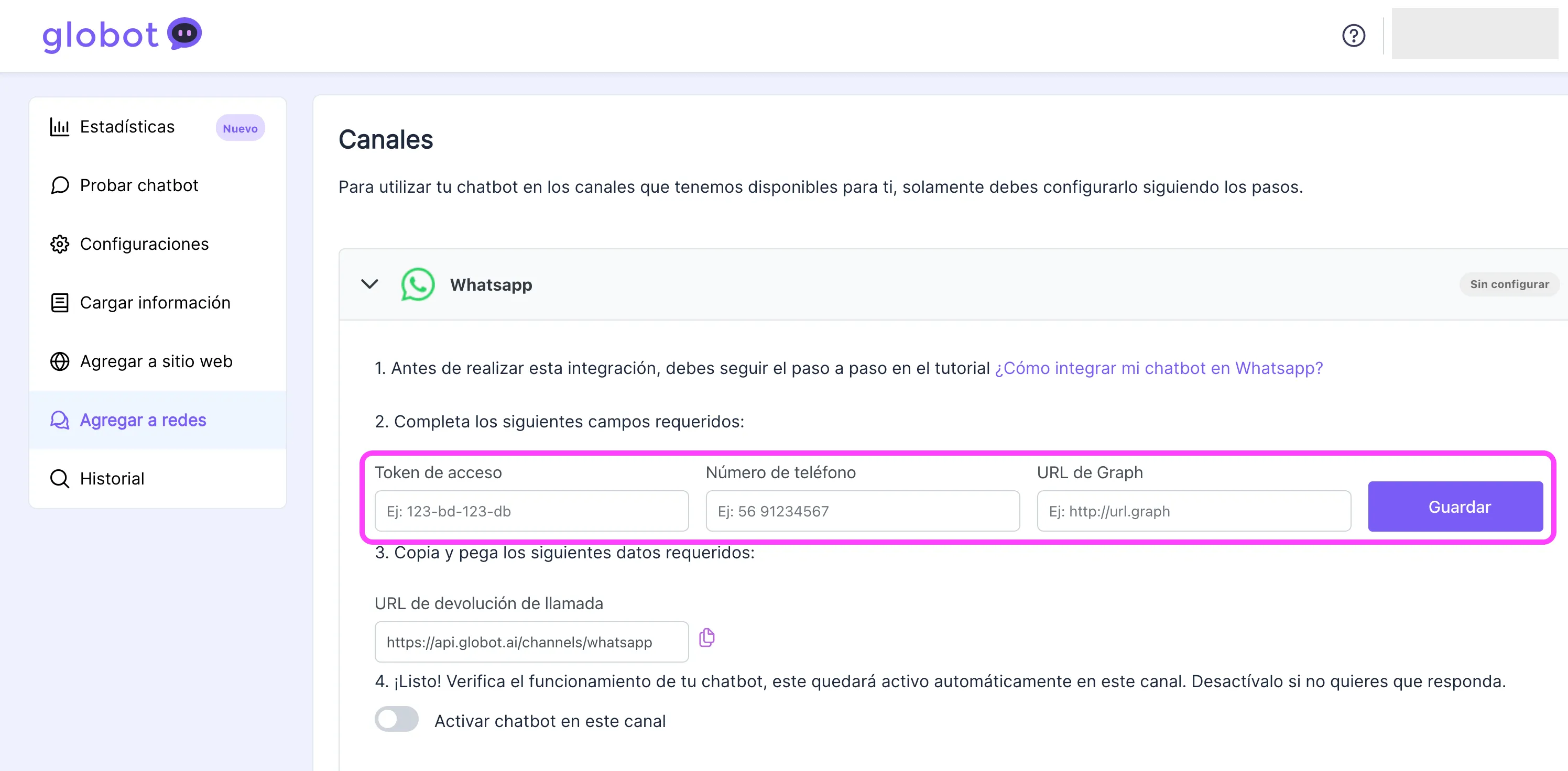Image resolution: width=1568 pixels, height=771 pixels.
Task: Open Configuraciones using the gear icon
Action: coord(59,244)
